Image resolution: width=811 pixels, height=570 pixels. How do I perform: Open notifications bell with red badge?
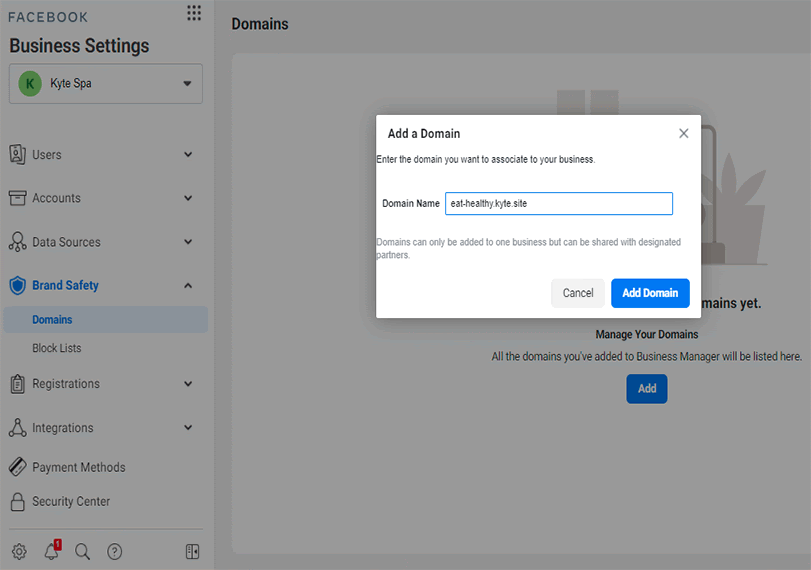pyautogui.click(x=52, y=550)
